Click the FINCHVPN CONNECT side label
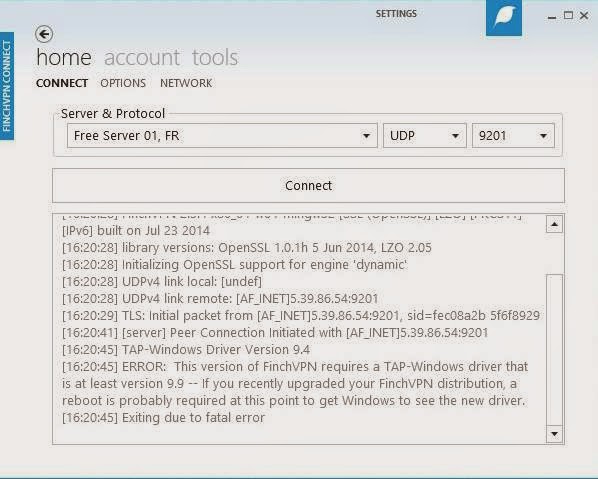Screen dimensions: 598x479 tap(7, 86)
